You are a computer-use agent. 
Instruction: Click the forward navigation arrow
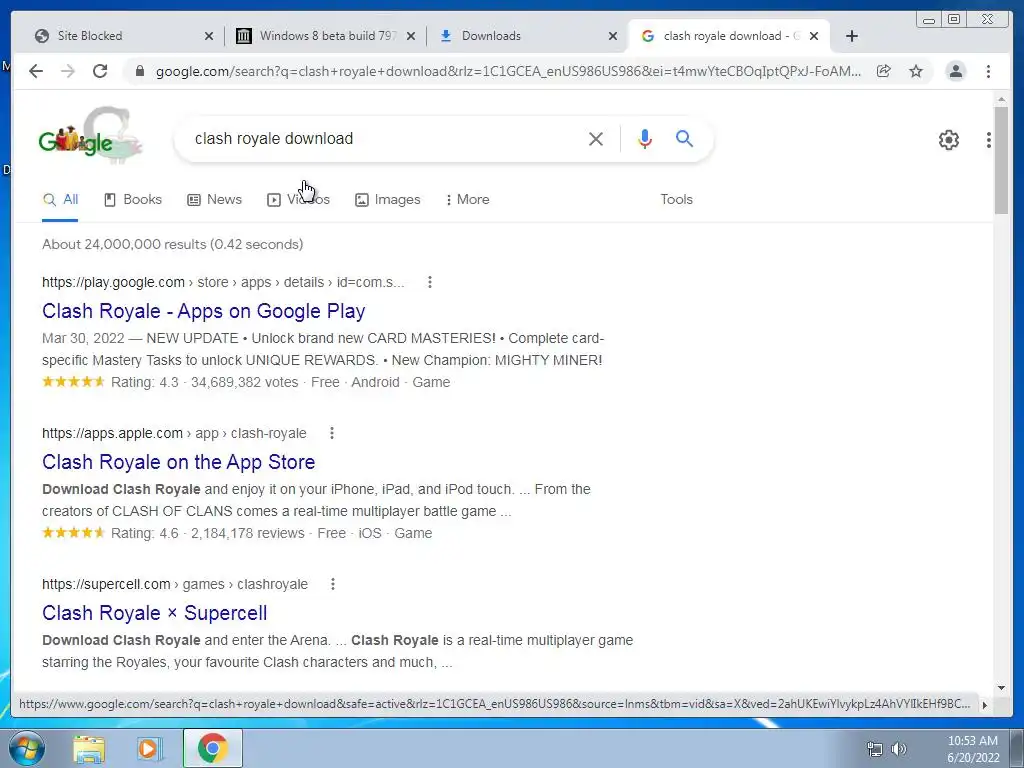click(x=68, y=71)
